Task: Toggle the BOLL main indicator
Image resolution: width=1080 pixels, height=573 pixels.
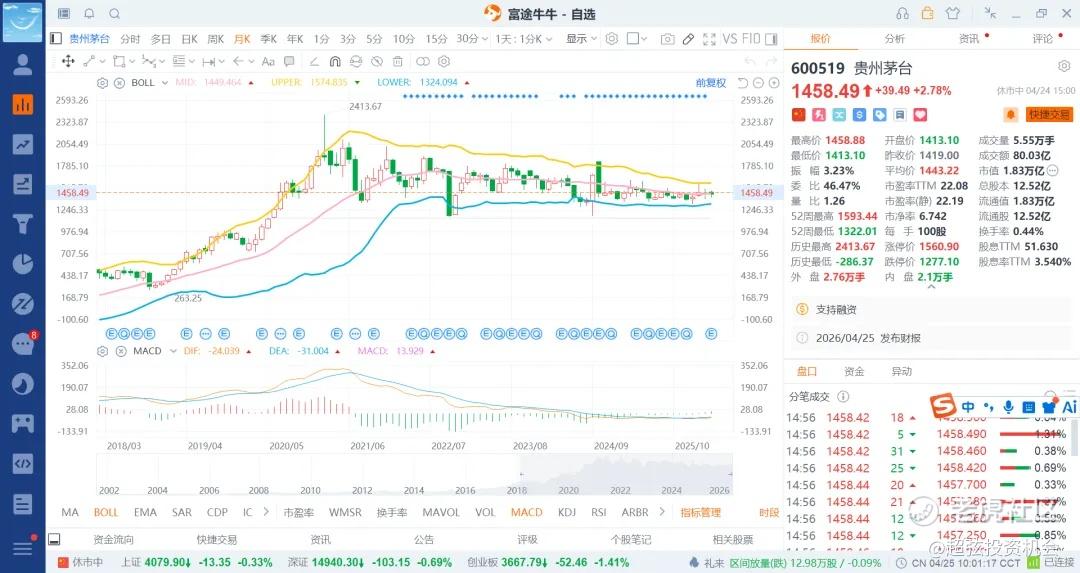Action: click(106, 512)
